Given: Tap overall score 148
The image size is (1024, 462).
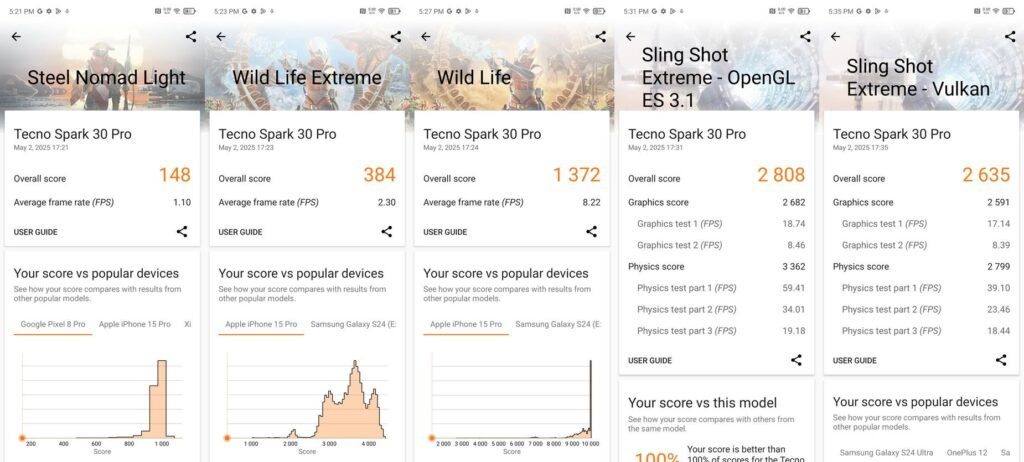Looking at the screenshot, I should [x=175, y=175].
